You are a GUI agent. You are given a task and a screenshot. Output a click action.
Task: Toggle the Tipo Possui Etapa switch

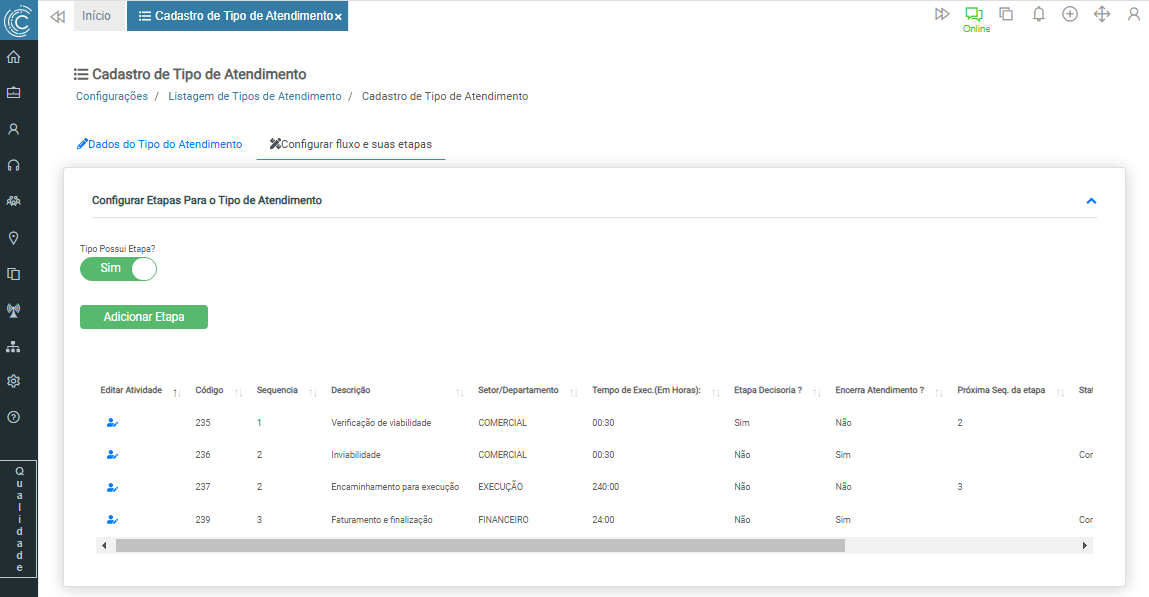click(119, 269)
